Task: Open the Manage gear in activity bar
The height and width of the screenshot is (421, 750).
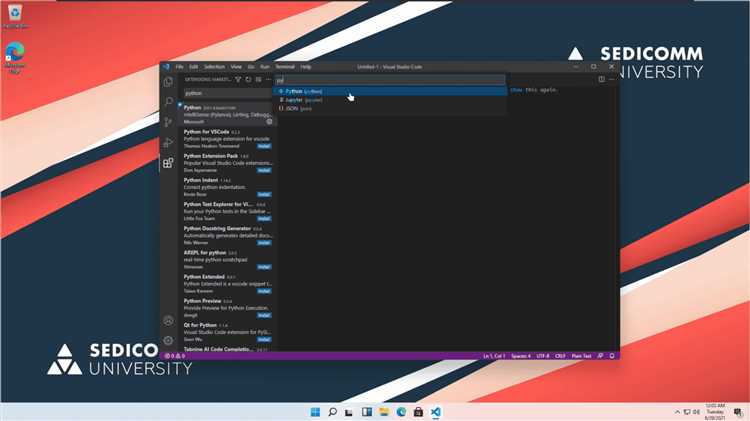Action: tap(168, 341)
